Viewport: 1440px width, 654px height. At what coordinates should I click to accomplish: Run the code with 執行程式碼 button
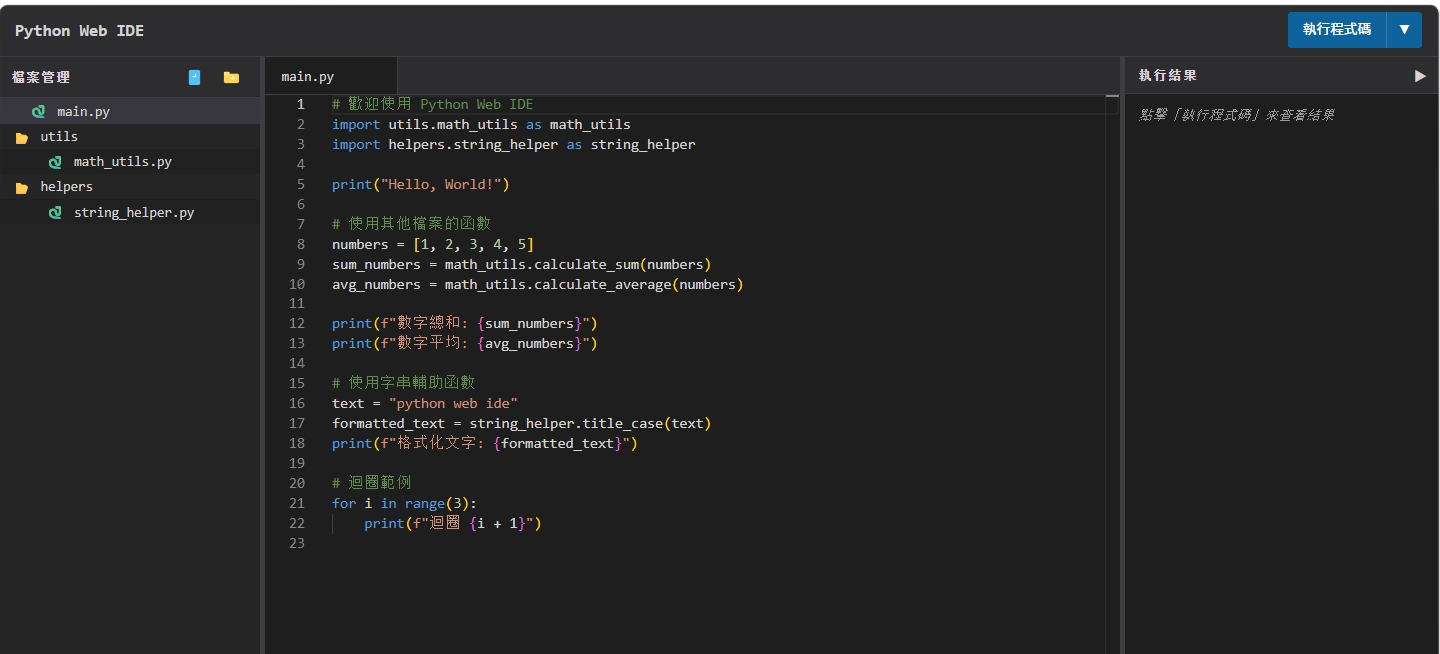tap(1337, 29)
